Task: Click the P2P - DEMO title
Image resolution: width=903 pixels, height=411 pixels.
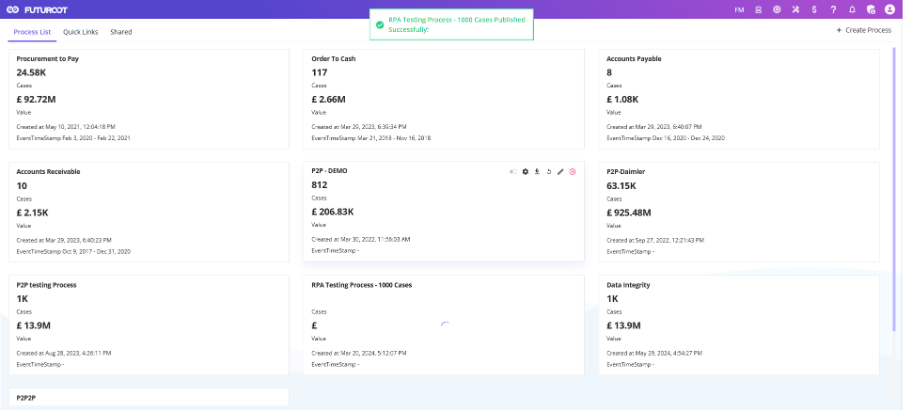Action: coord(329,171)
